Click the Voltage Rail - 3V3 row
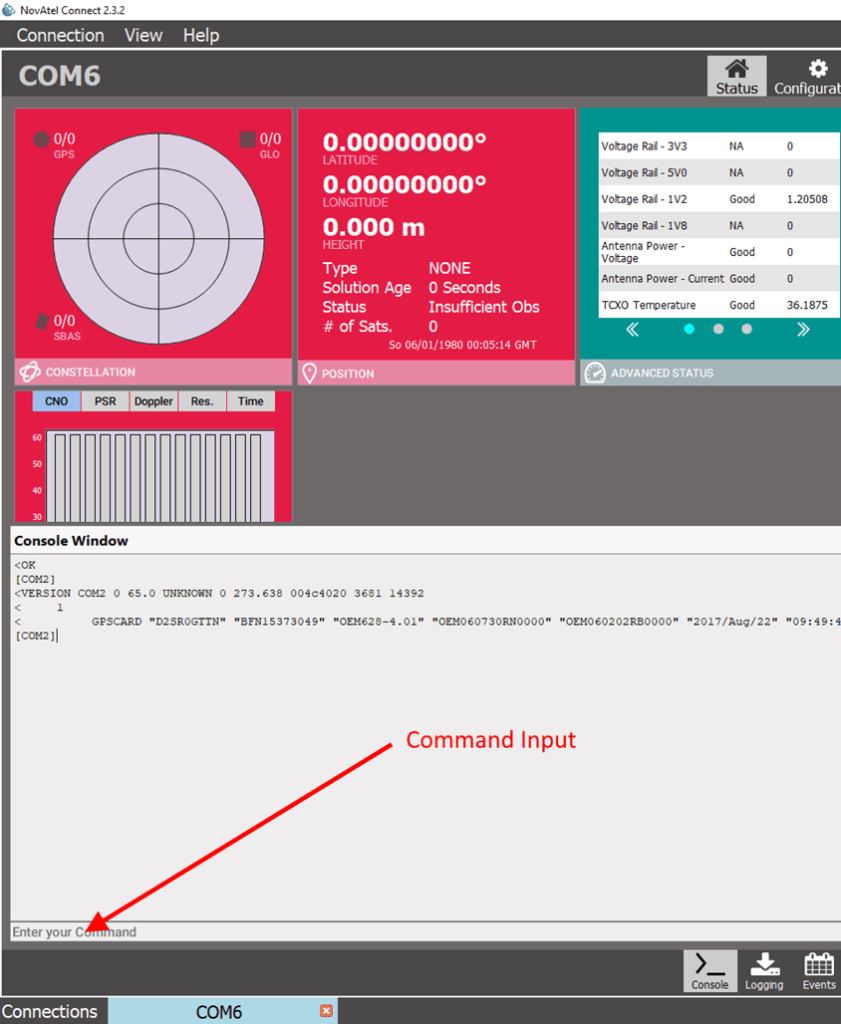This screenshot has width=841, height=1024. coord(719,146)
